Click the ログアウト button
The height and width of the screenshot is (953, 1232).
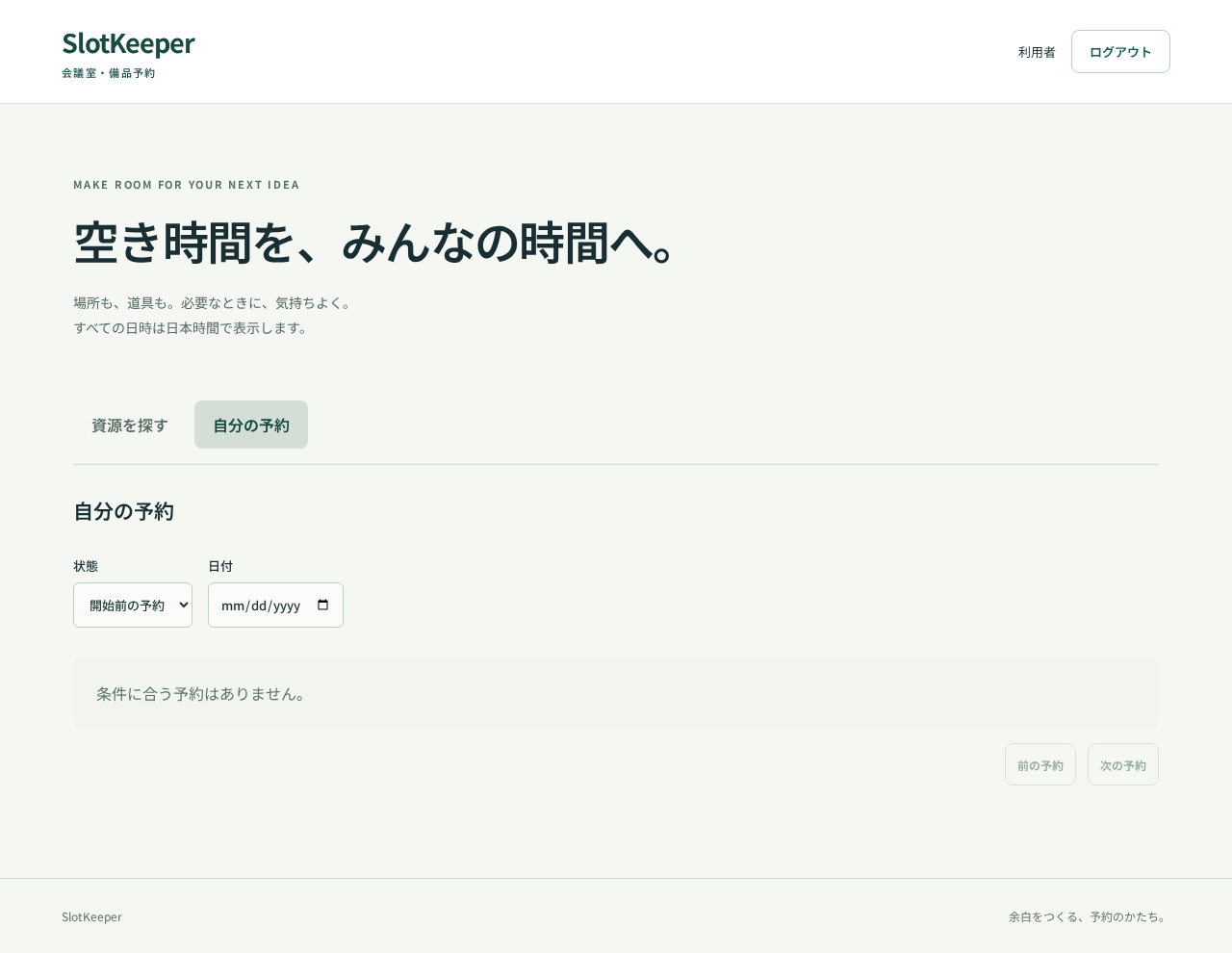click(1120, 52)
